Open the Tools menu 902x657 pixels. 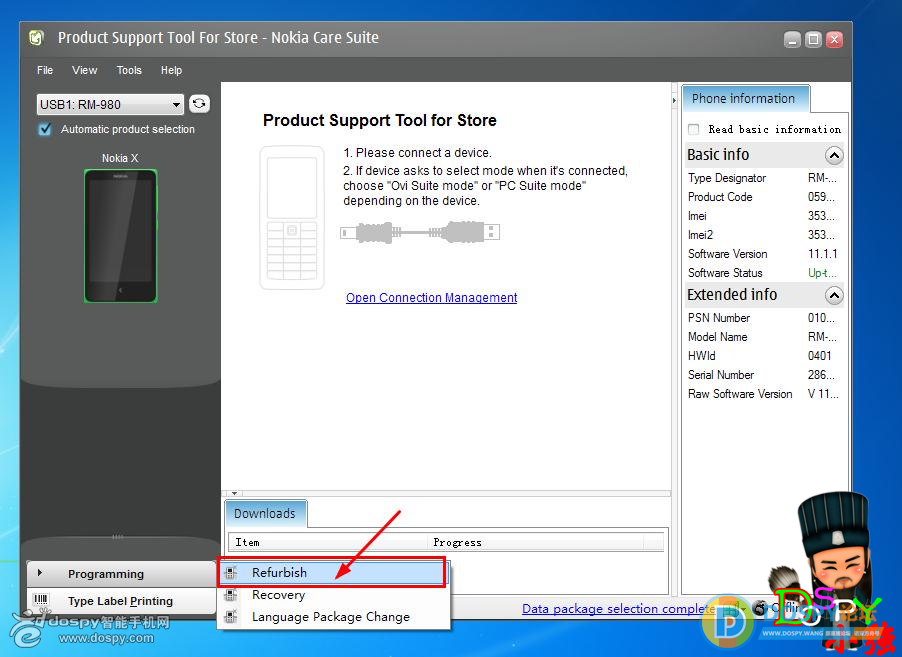coord(129,70)
